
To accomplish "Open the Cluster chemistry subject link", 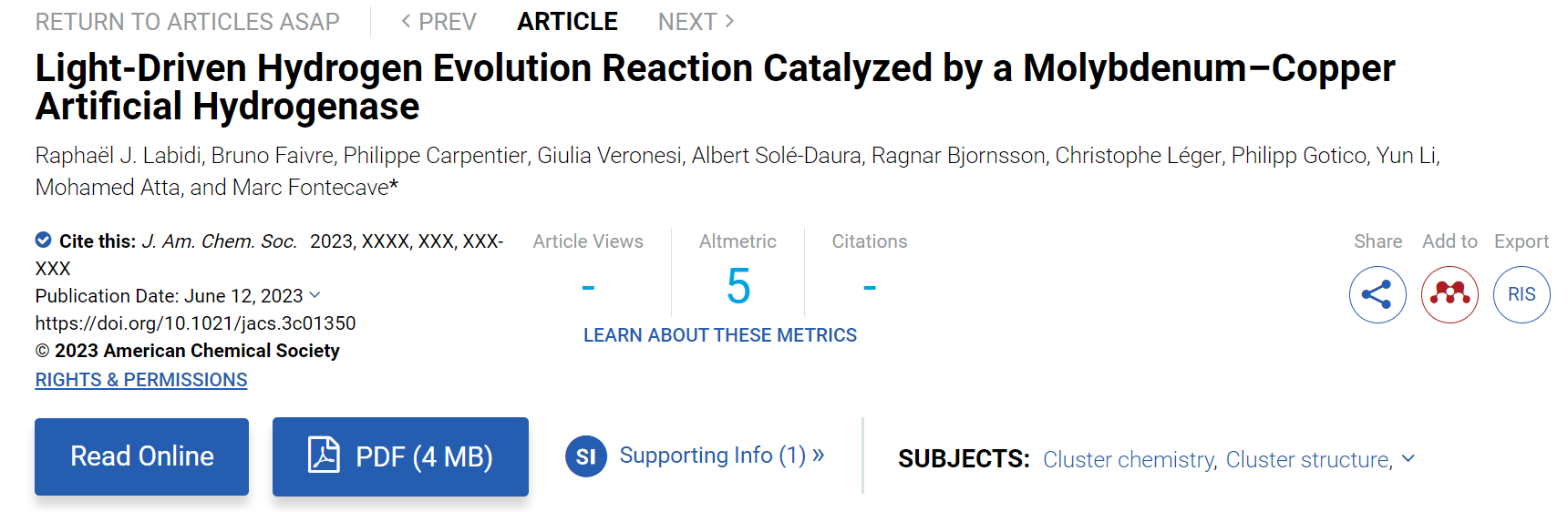I will point(1130,459).
